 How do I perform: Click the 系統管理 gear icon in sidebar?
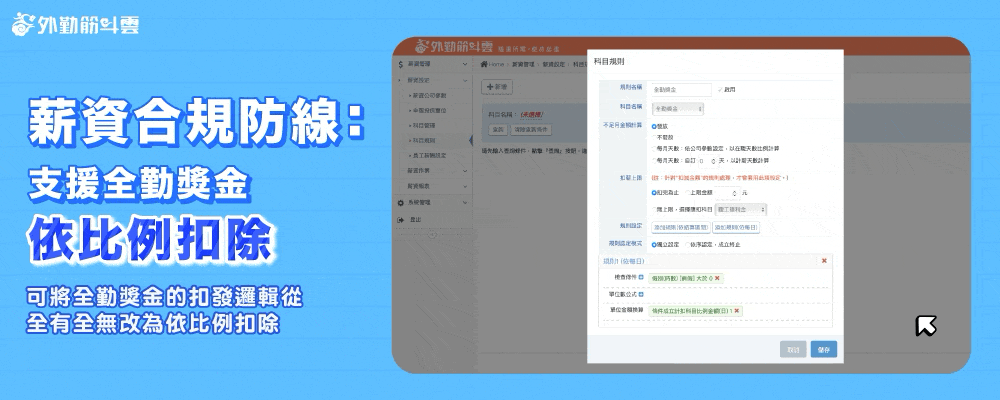[x=401, y=202]
